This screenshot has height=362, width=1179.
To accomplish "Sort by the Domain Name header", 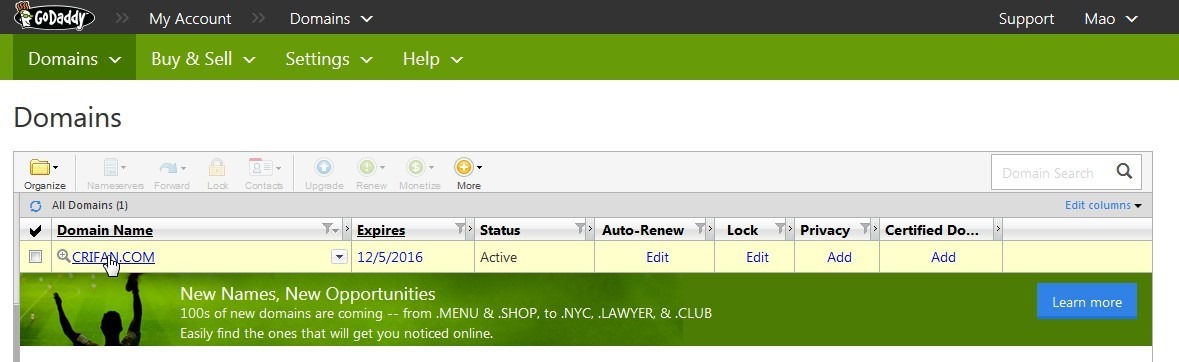I will pos(105,230).
